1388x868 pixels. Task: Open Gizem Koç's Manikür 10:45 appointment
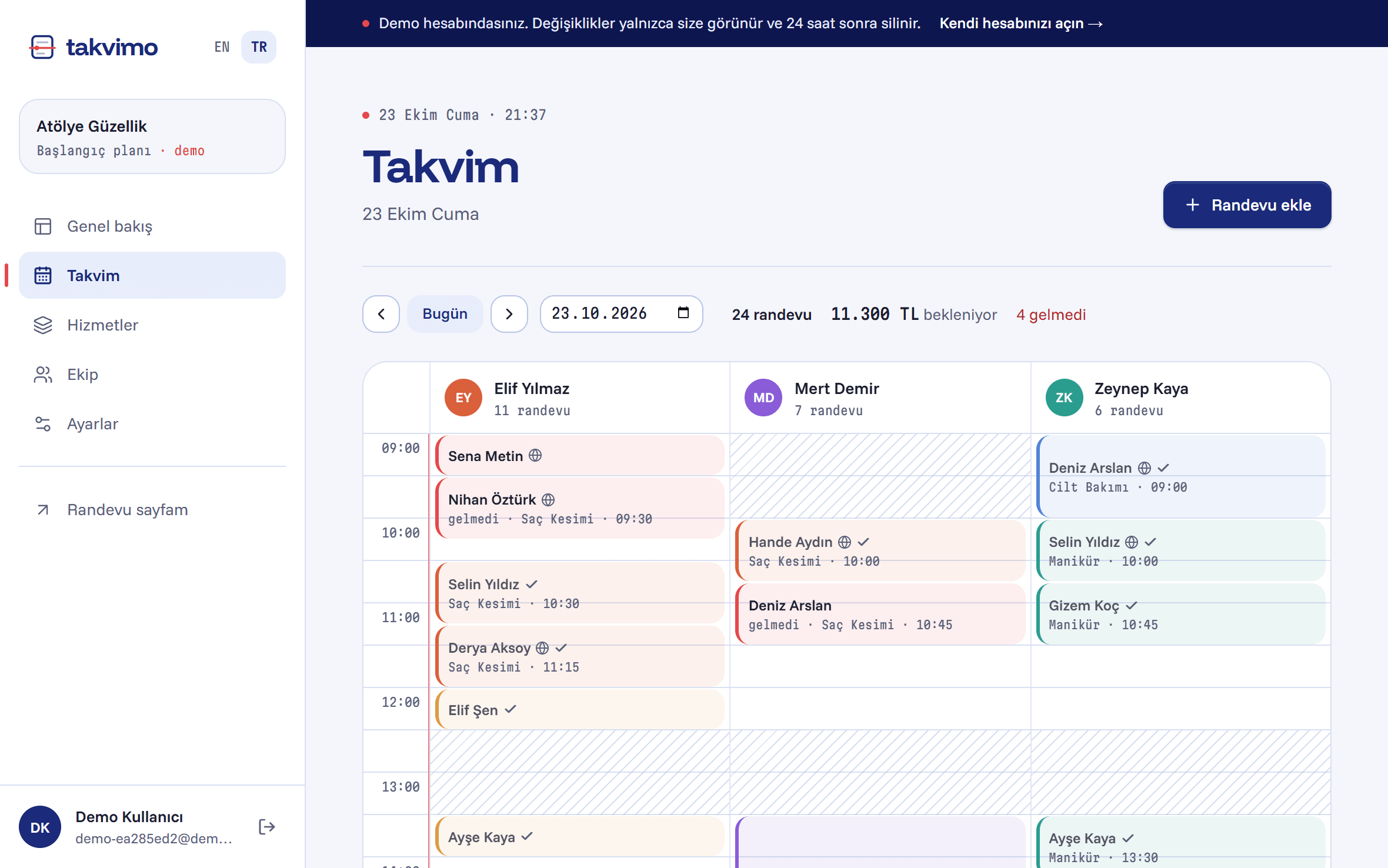click(1181, 614)
